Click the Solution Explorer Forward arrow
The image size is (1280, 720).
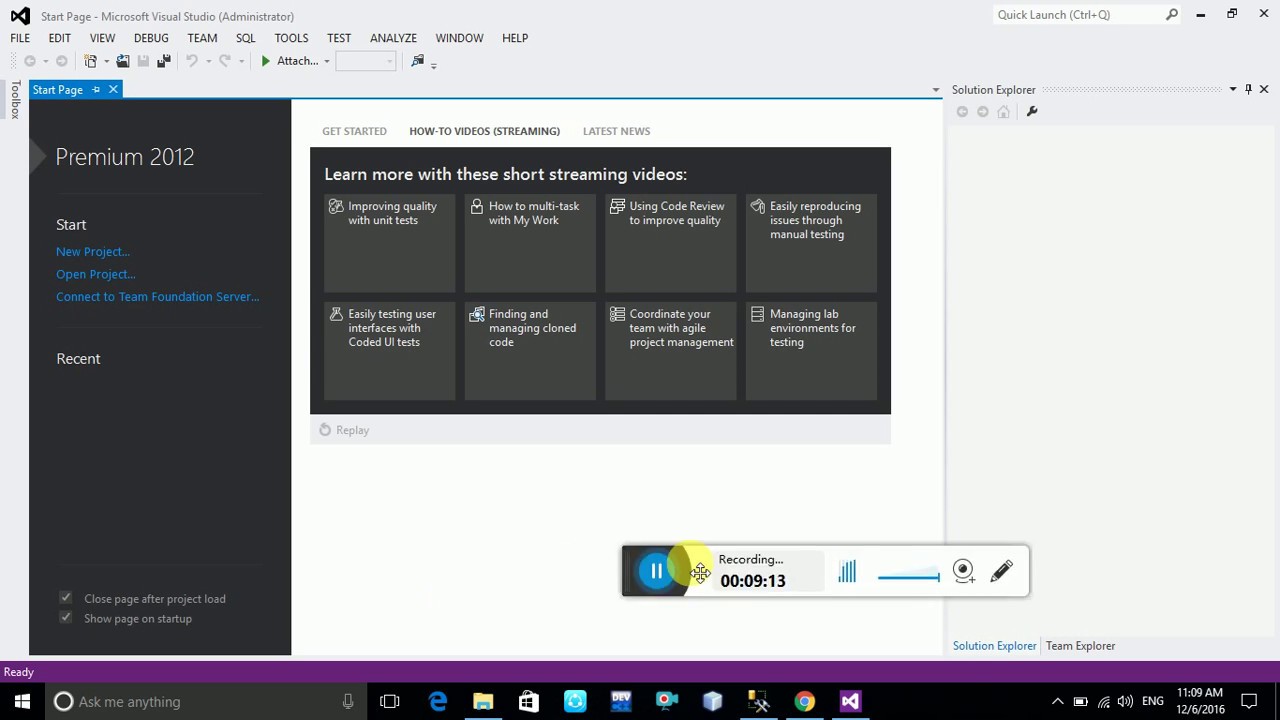tap(983, 112)
